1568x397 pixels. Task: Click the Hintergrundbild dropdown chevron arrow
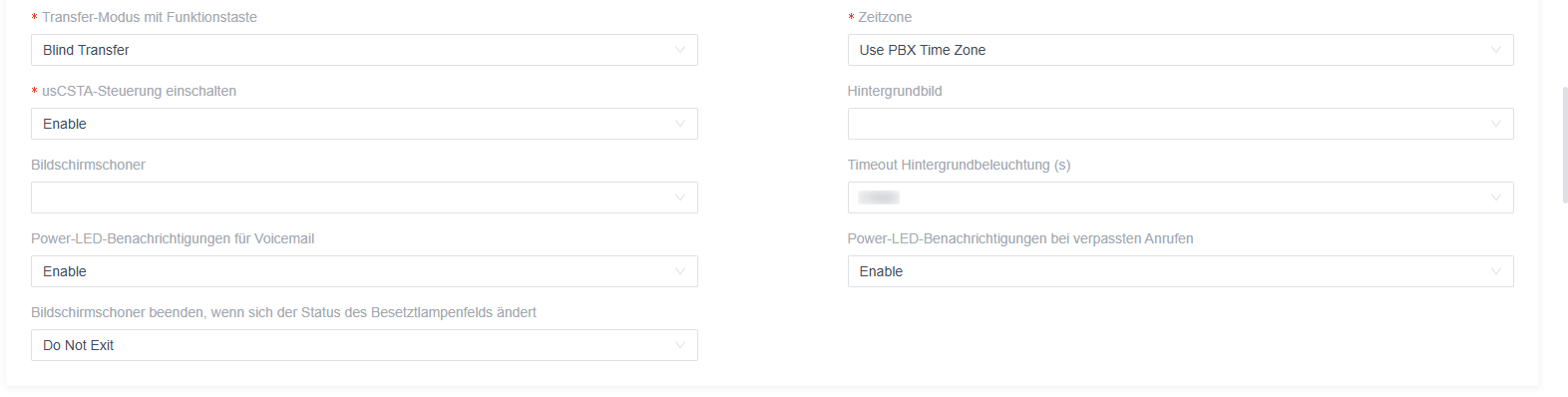click(x=1496, y=124)
